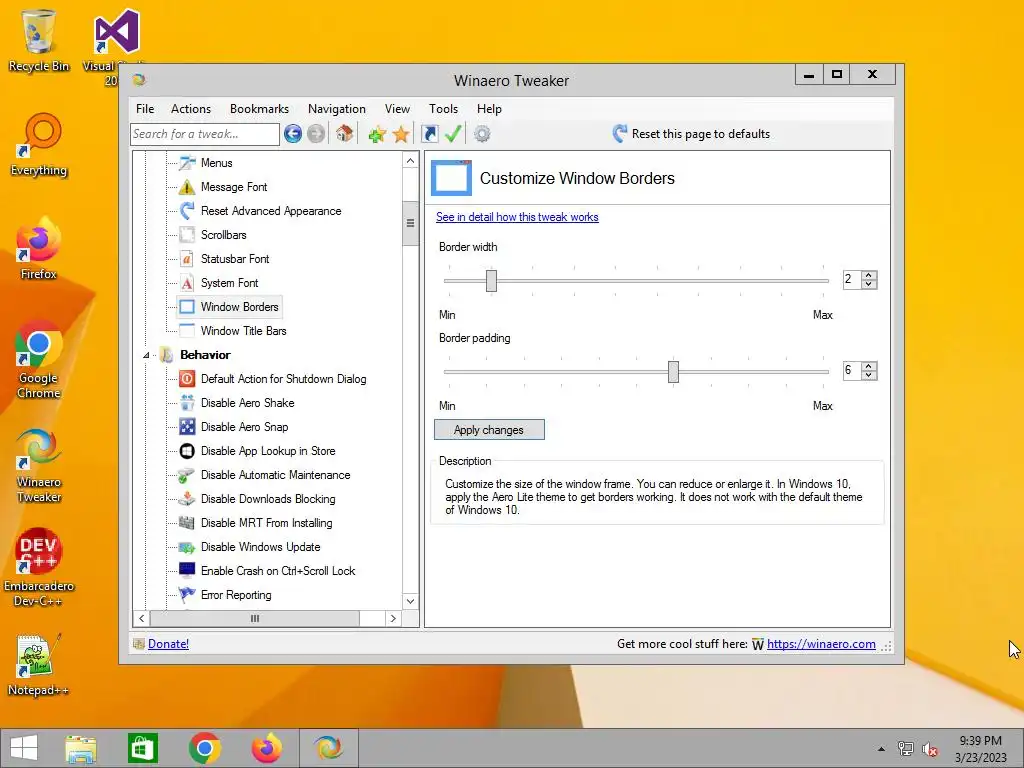1024x768 pixels.
Task: Click the Border padding slider thumb
Action: point(673,372)
